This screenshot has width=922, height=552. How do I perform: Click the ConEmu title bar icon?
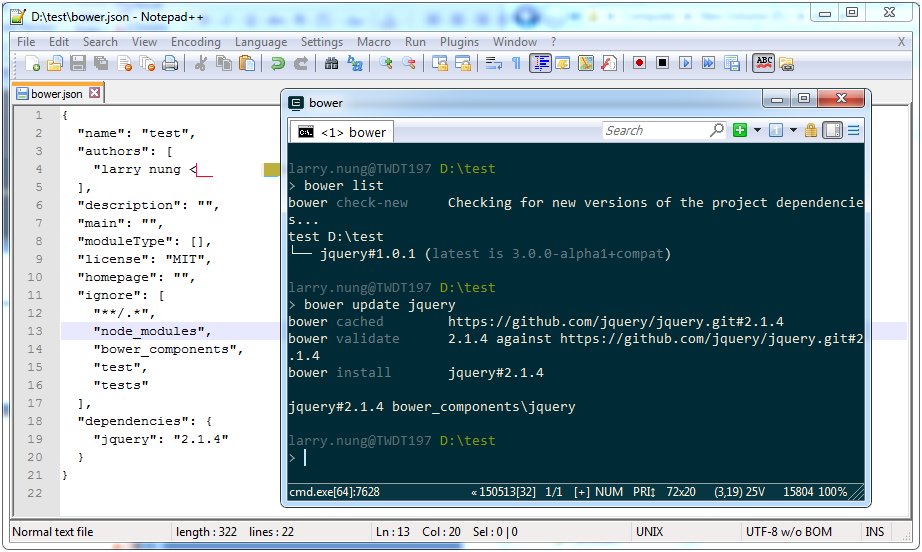[x=296, y=103]
